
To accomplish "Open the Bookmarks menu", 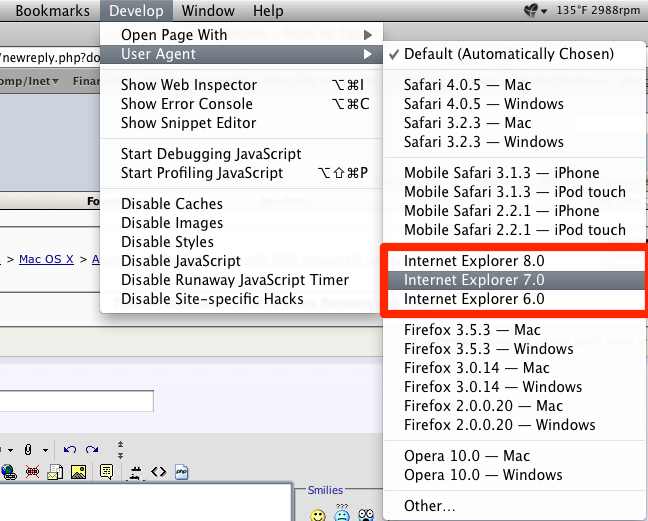I will [x=52, y=11].
